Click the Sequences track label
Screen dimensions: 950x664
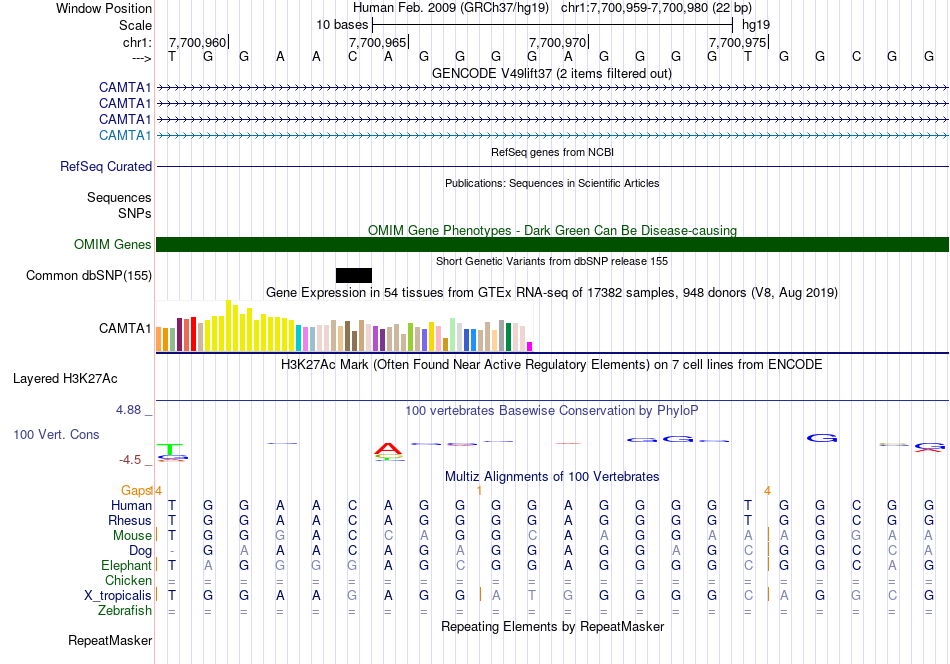coord(119,198)
